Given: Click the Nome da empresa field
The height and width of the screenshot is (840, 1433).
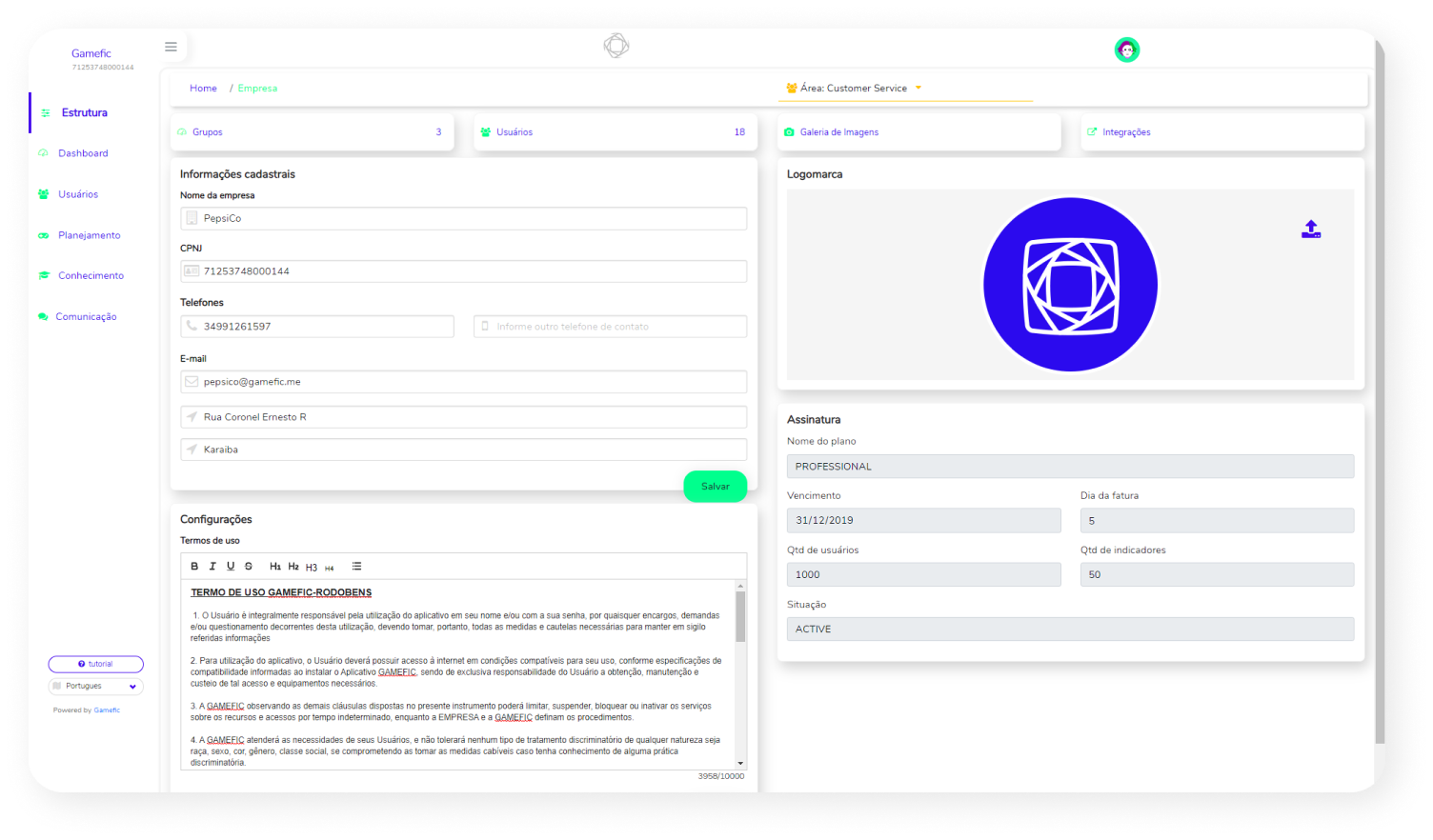Looking at the screenshot, I should [463, 219].
